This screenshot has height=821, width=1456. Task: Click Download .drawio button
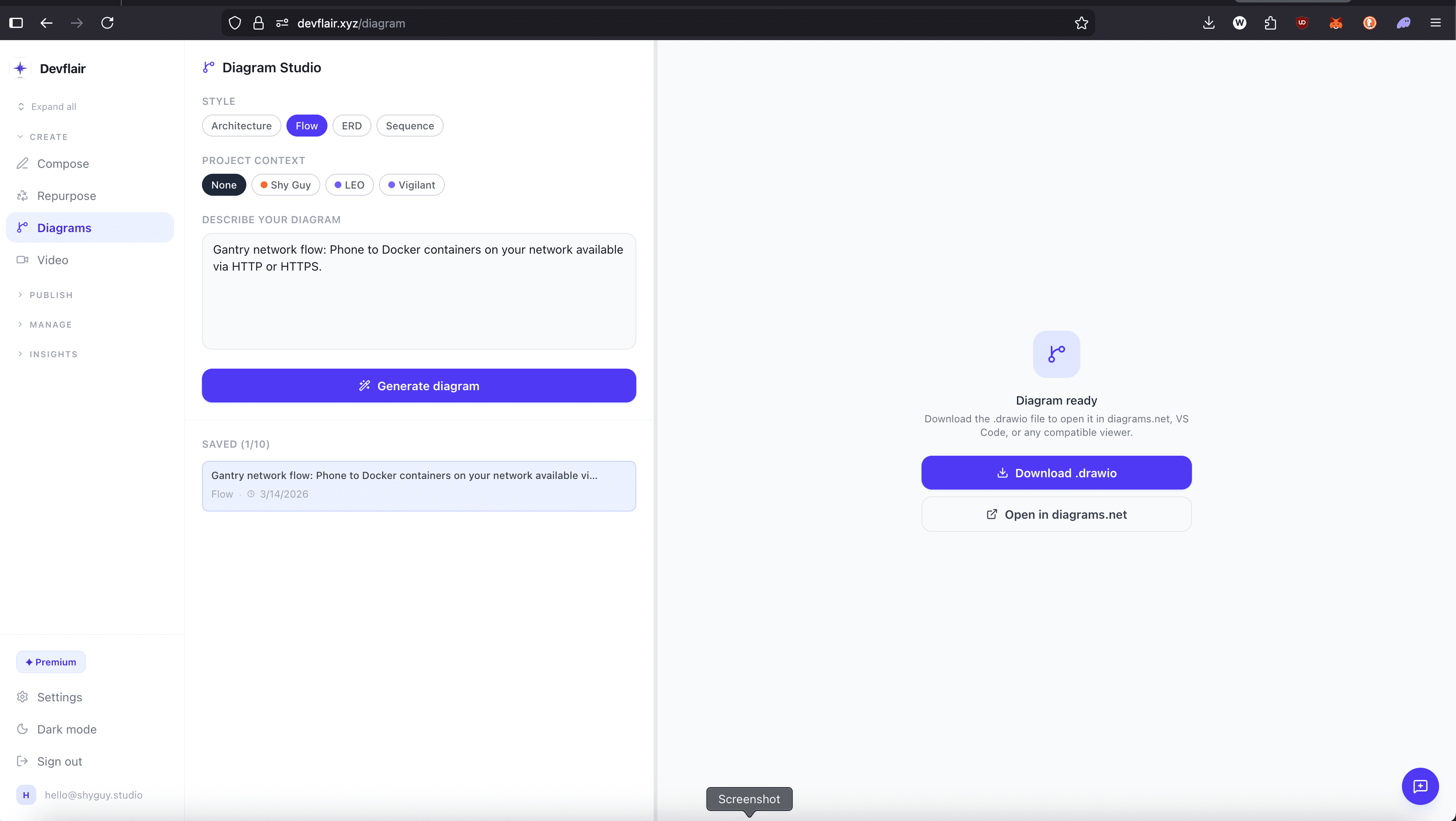tap(1056, 473)
